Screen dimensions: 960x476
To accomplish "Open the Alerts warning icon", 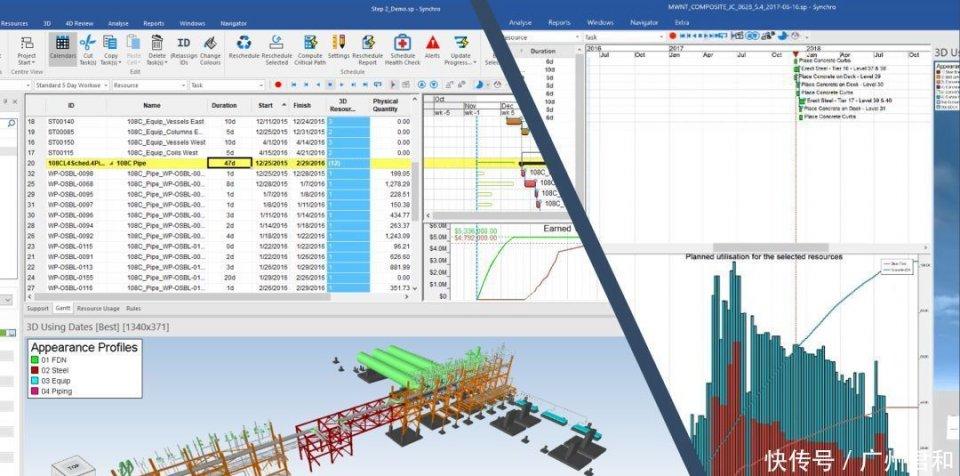I will pos(433,43).
